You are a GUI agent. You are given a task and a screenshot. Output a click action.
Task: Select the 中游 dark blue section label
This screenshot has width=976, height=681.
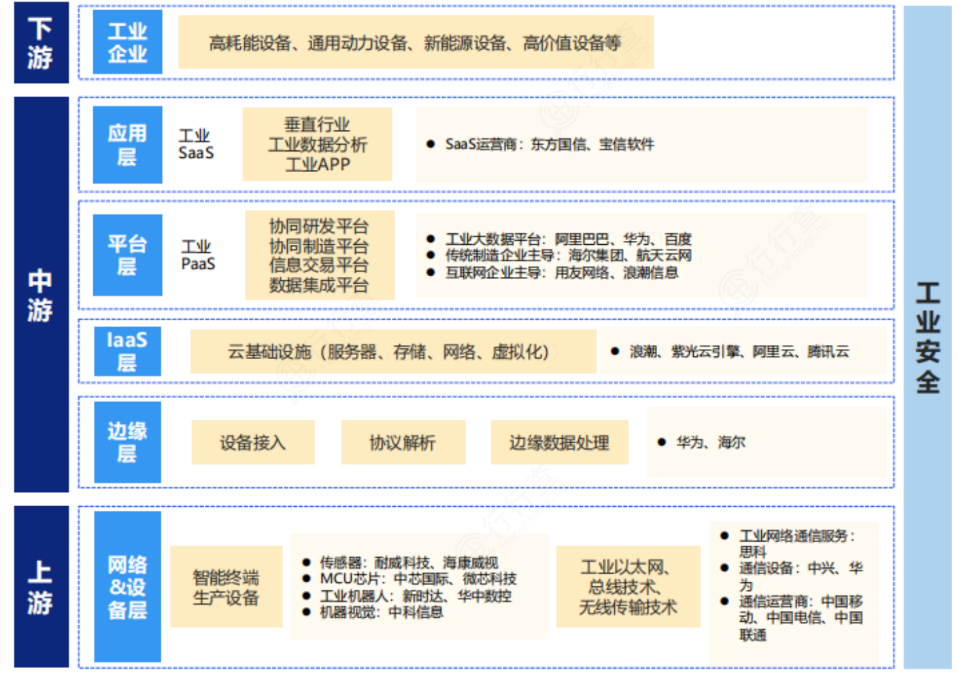tap(40, 295)
